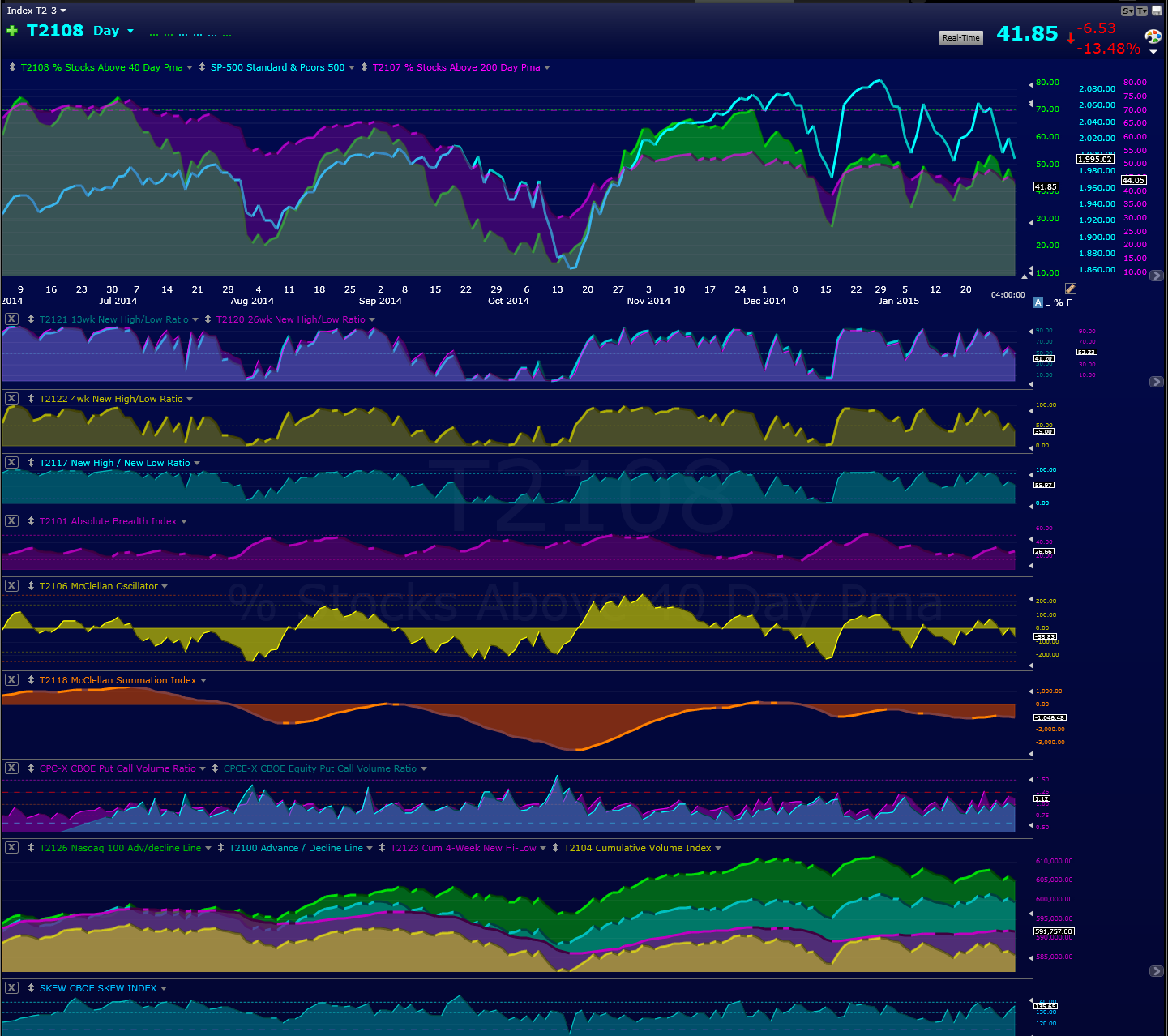
Task: Close the T2117 New High / New Low pane
Action: [x=11, y=463]
